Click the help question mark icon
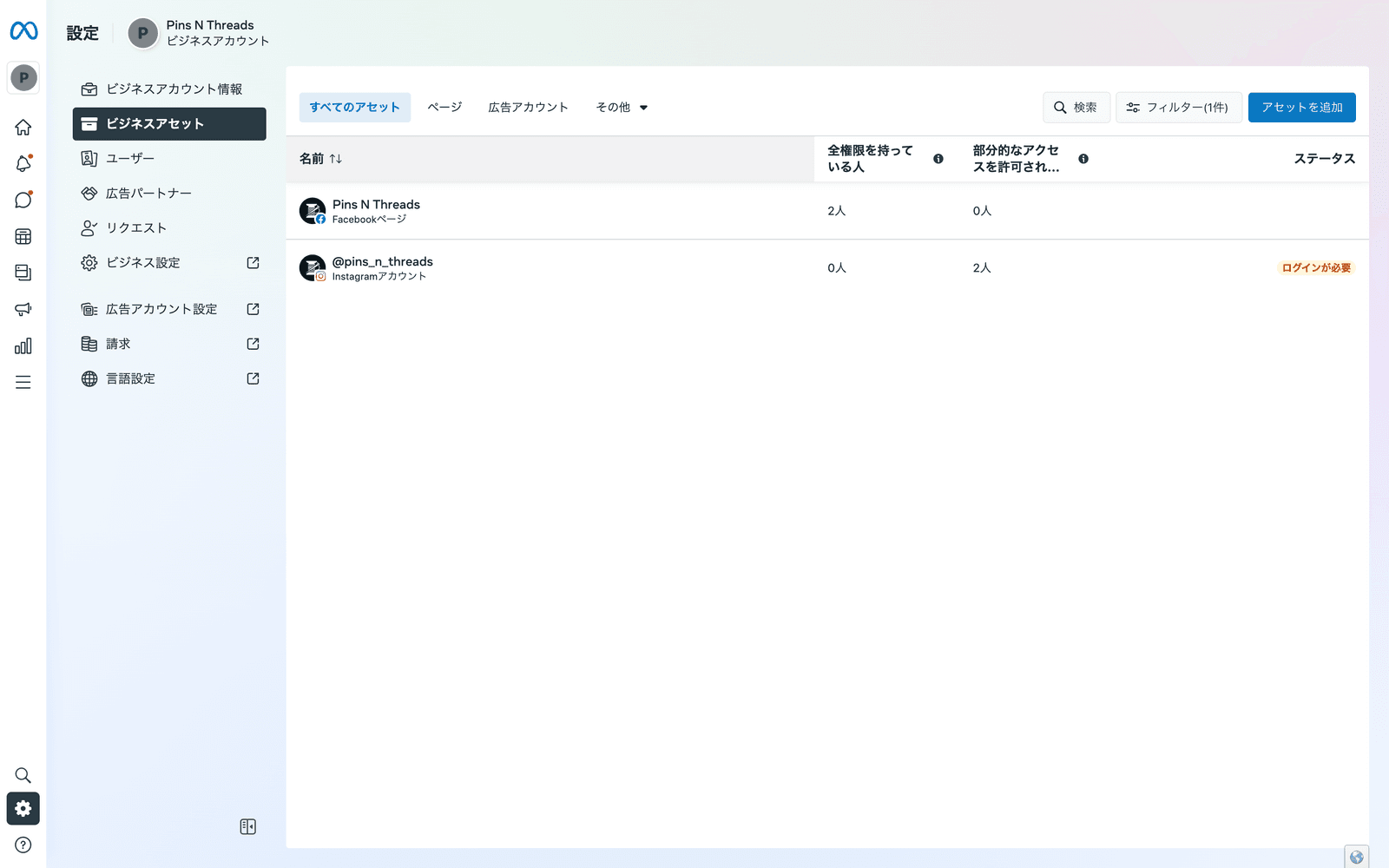1389x868 pixels. point(23,845)
